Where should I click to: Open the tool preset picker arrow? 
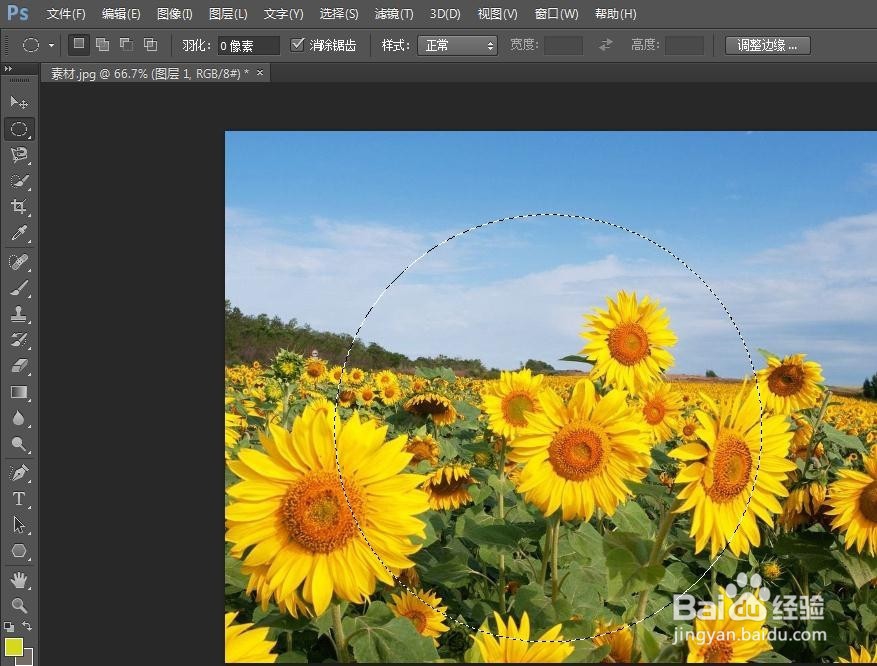(51, 45)
